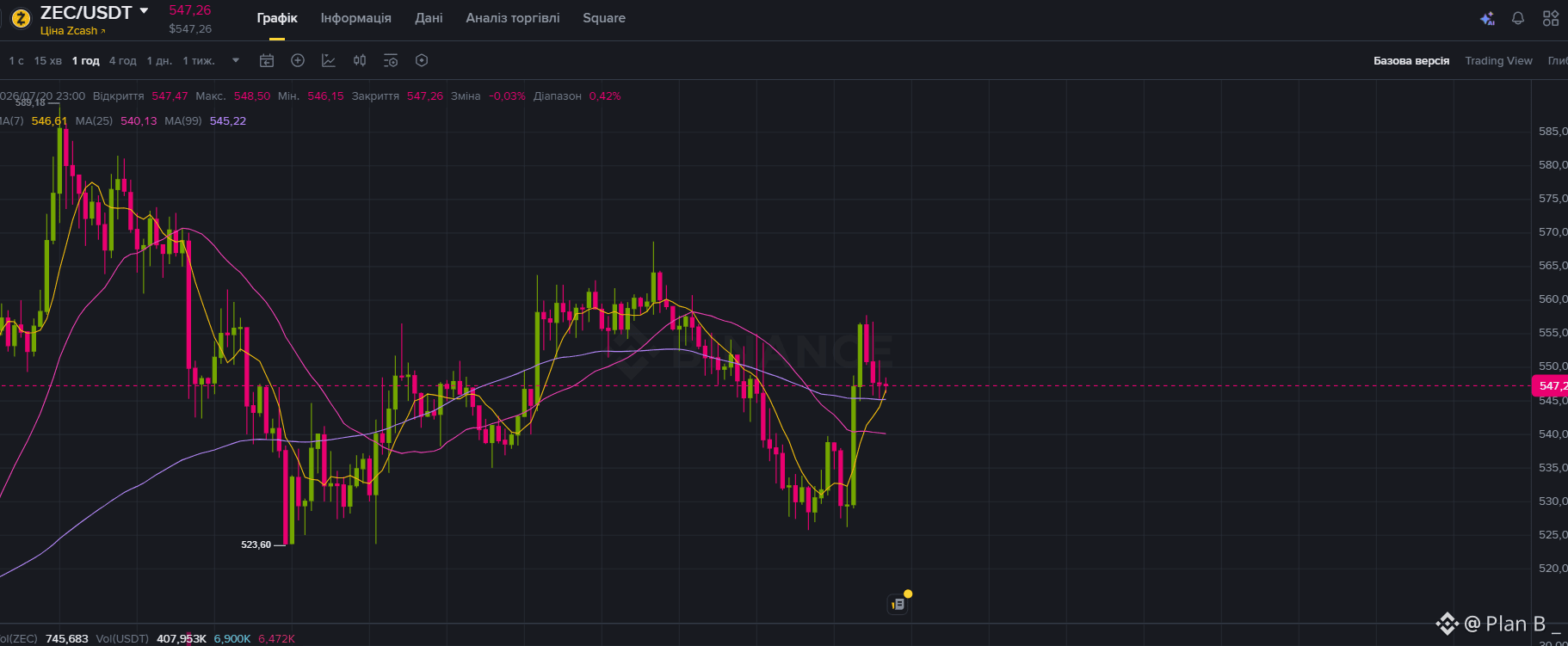Click the 570,0 price axis label
This screenshot has width=1568, height=646.
pyautogui.click(x=1553, y=232)
